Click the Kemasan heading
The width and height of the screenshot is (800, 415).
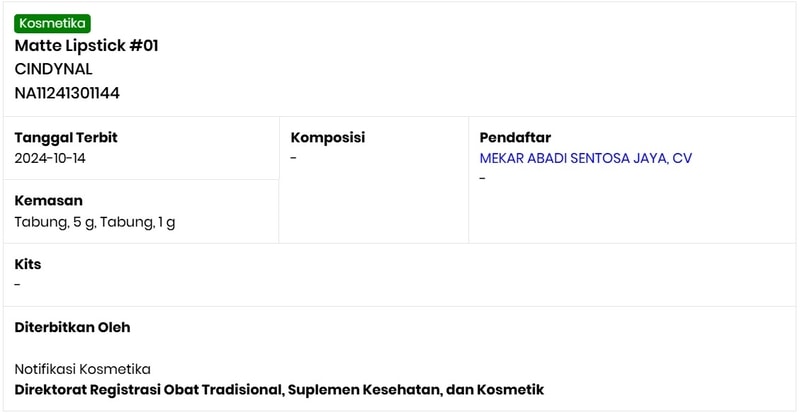point(48,200)
